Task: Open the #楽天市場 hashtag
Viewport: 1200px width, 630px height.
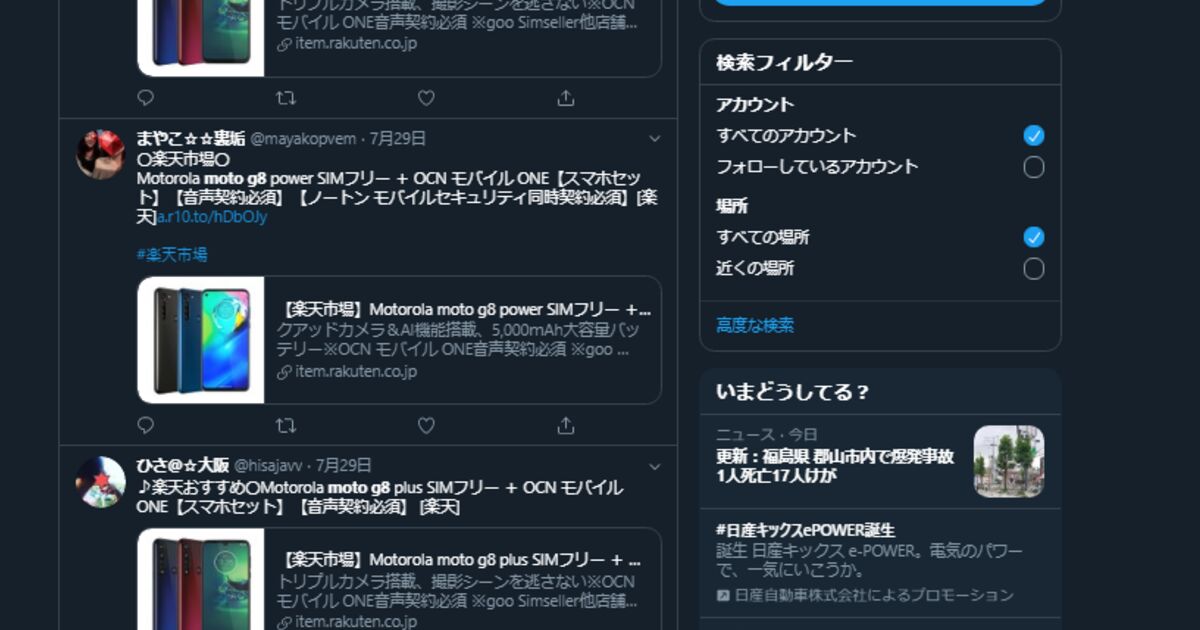Action: 172,255
